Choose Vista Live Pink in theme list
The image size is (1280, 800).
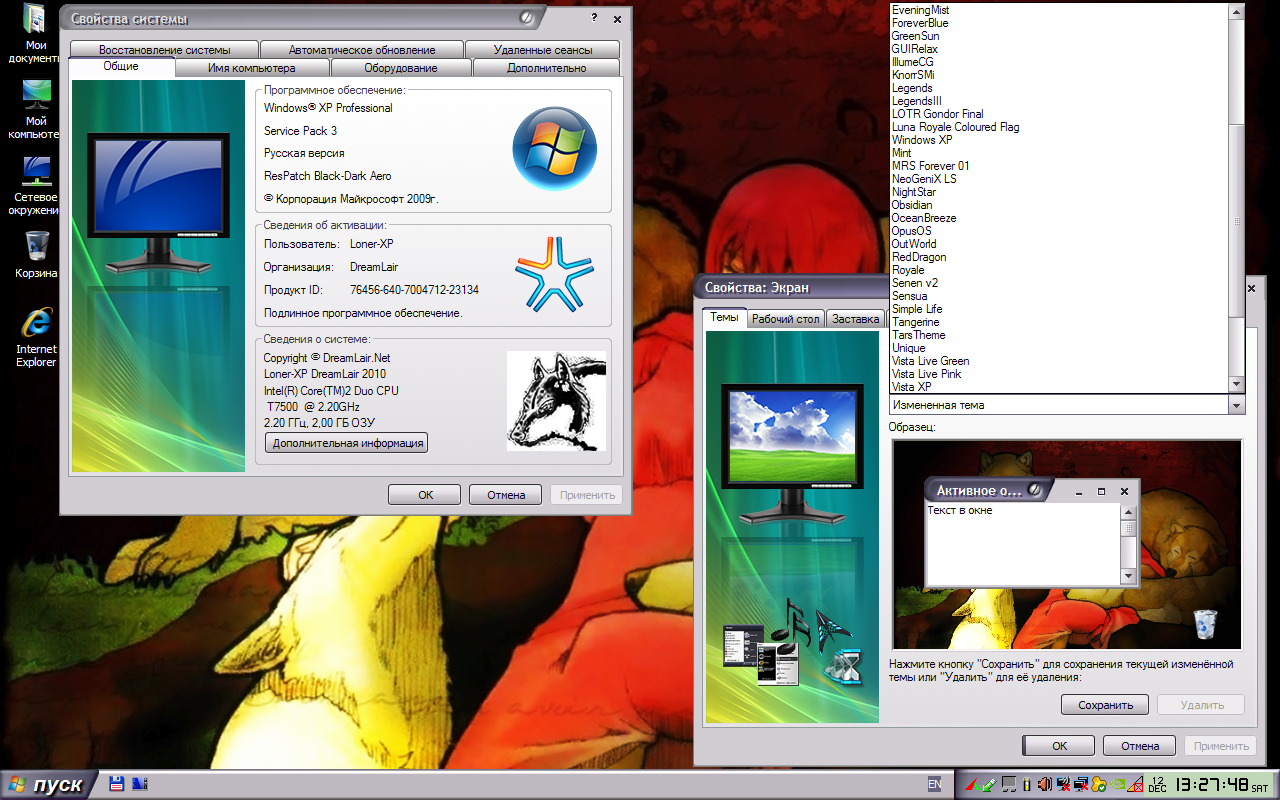click(x=926, y=374)
